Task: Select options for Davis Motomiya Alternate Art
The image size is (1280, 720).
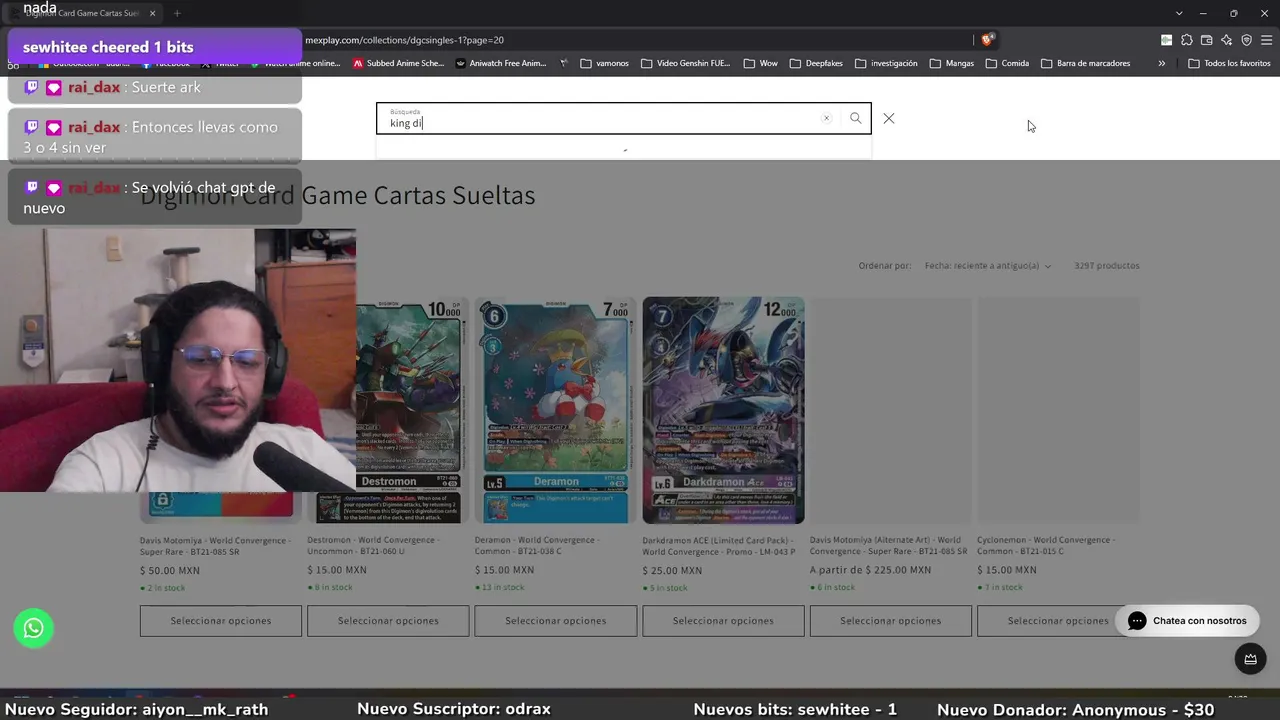Action: 891,620
